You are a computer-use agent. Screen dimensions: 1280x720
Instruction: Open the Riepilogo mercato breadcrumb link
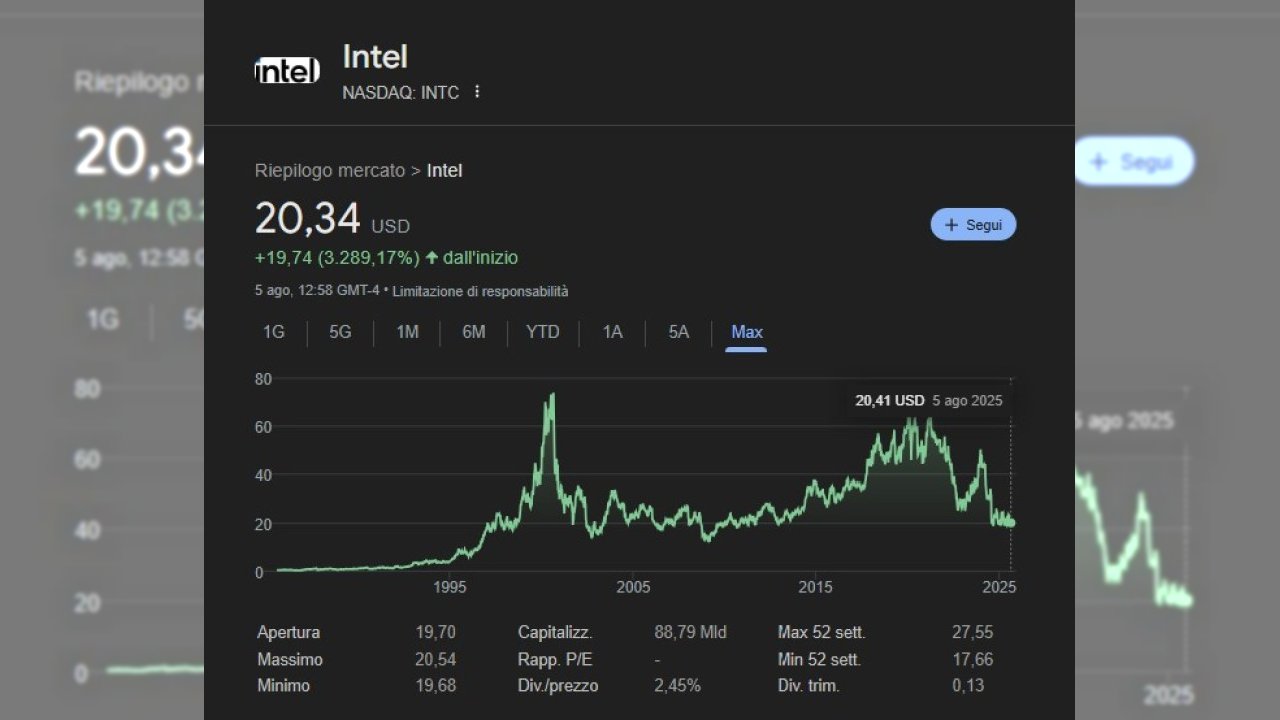tap(330, 170)
